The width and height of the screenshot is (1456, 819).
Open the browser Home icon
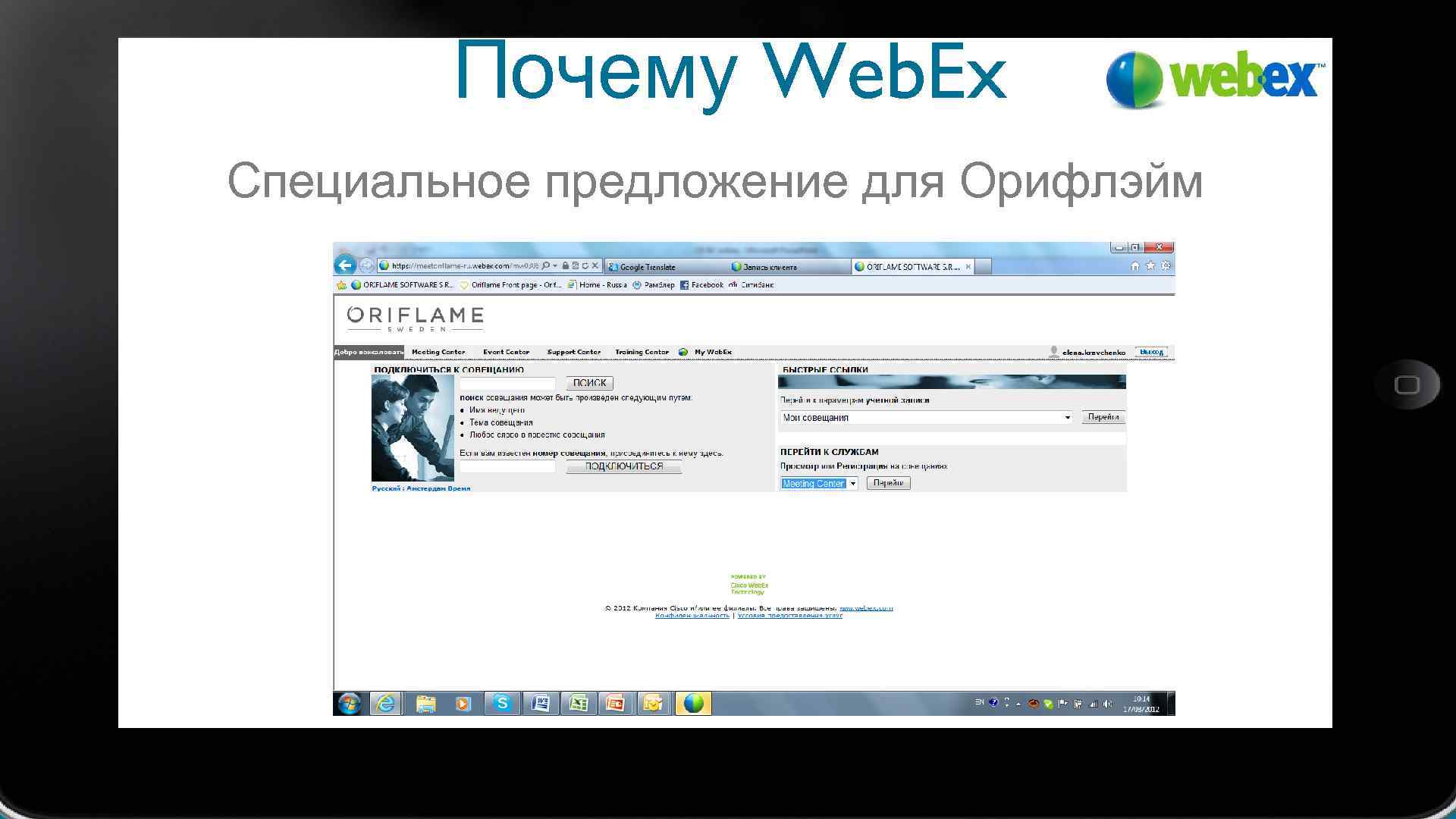pos(1135,266)
